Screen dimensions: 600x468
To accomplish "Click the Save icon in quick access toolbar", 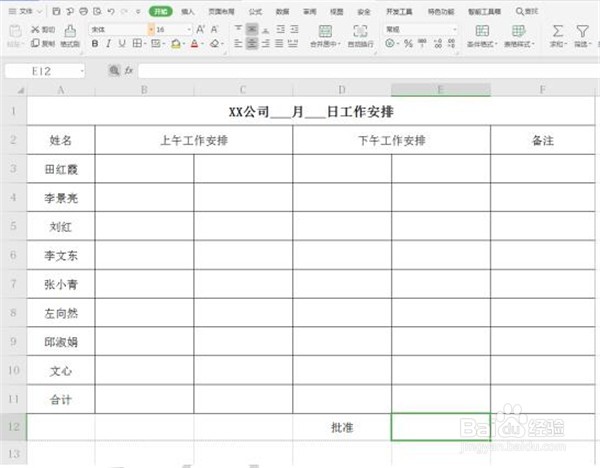I will (56, 11).
